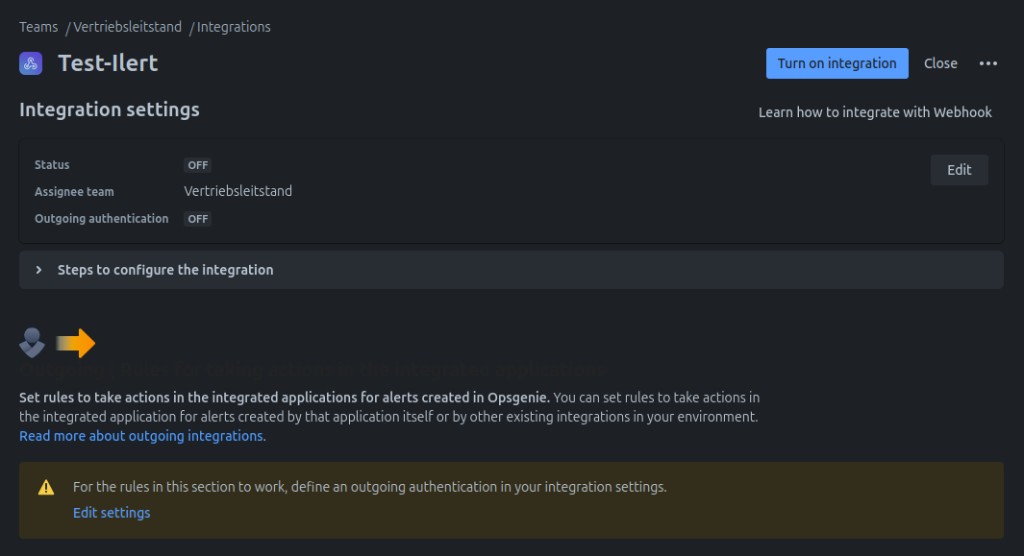Viewport: 1024px width, 556px height.
Task: Go to Teams in the breadcrumb
Action: [x=38, y=27]
